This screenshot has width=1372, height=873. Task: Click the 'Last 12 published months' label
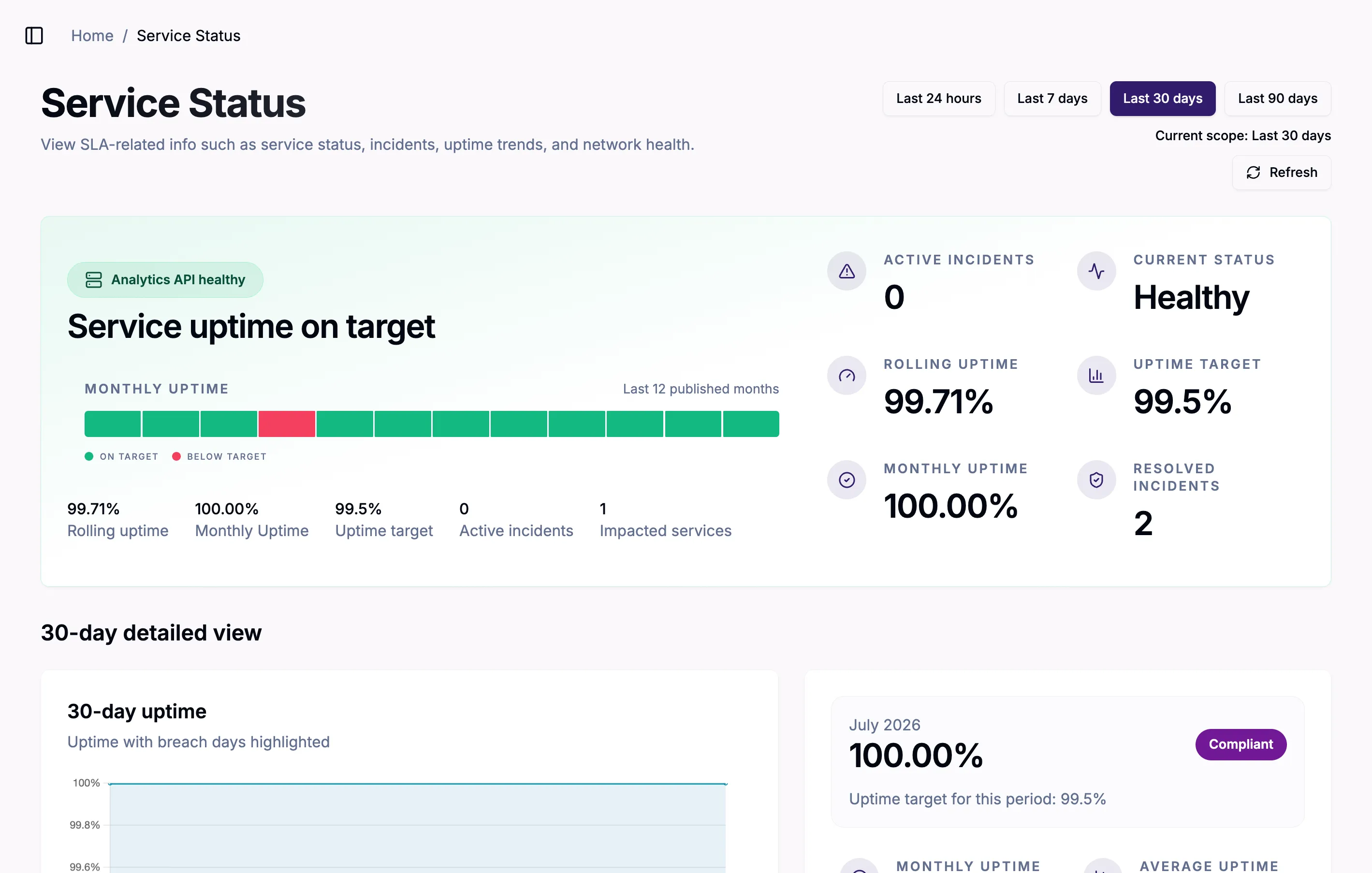701,389
